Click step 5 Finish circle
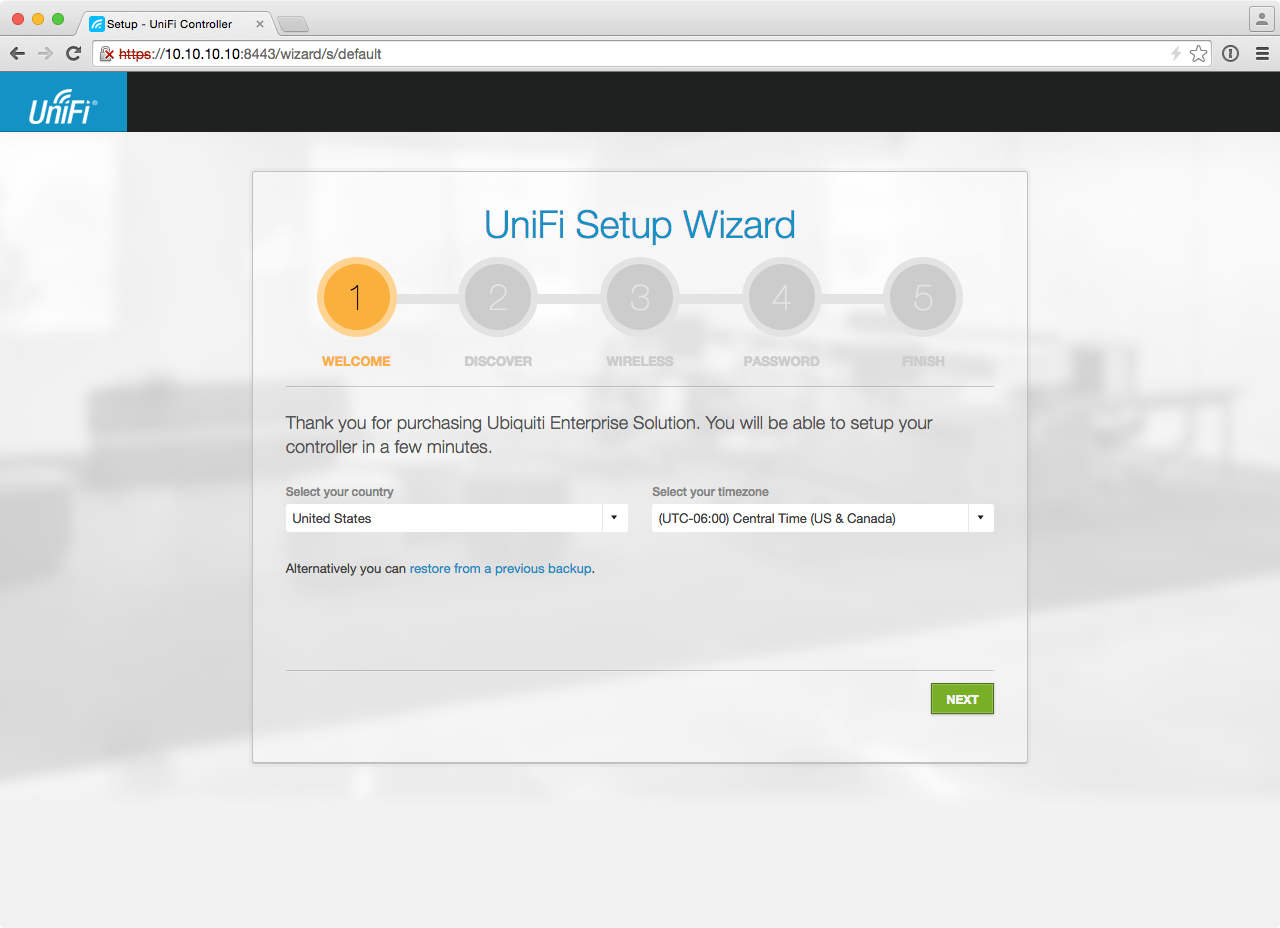 (x=923, y=297)
